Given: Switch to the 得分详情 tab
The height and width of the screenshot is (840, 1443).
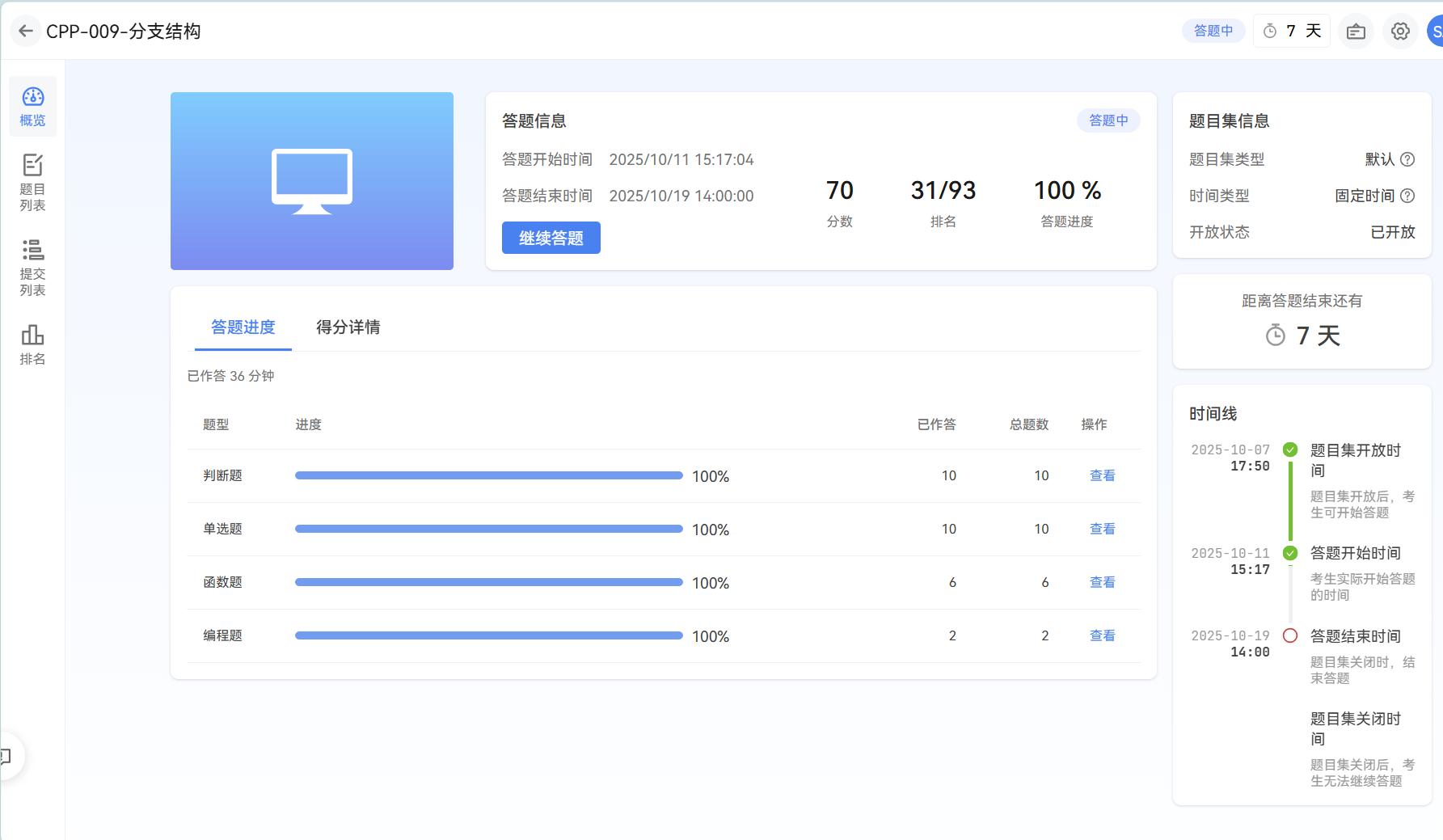Looking at the screenshot, I should coord(348,327).
